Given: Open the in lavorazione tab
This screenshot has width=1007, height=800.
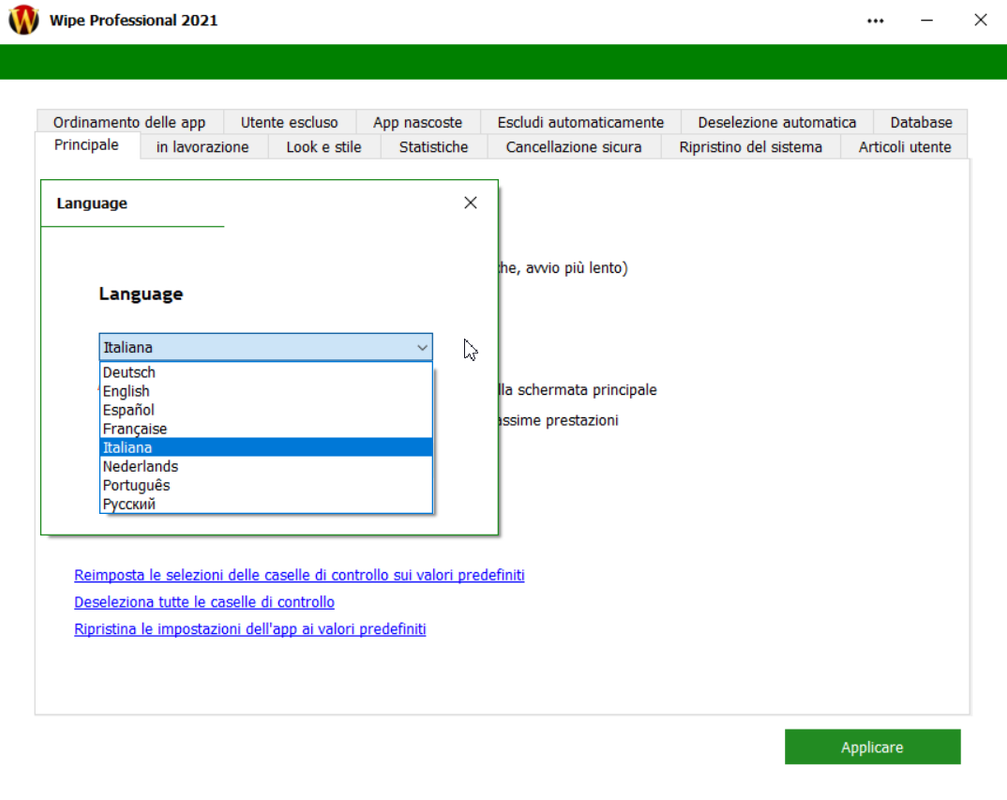Looking at the screenshot, I should [x=202, y=147].
